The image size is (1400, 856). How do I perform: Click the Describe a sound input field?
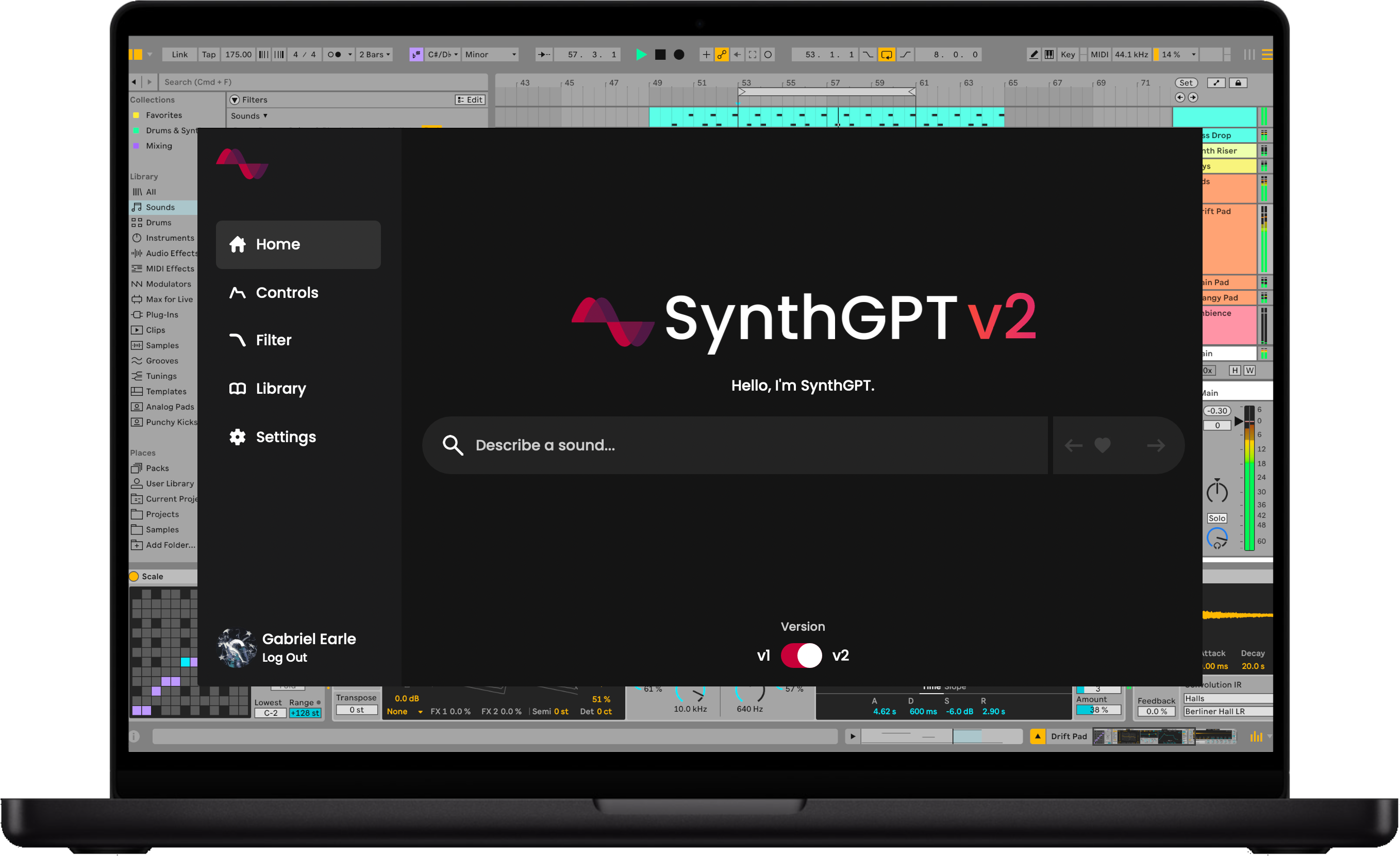point(735,445)
